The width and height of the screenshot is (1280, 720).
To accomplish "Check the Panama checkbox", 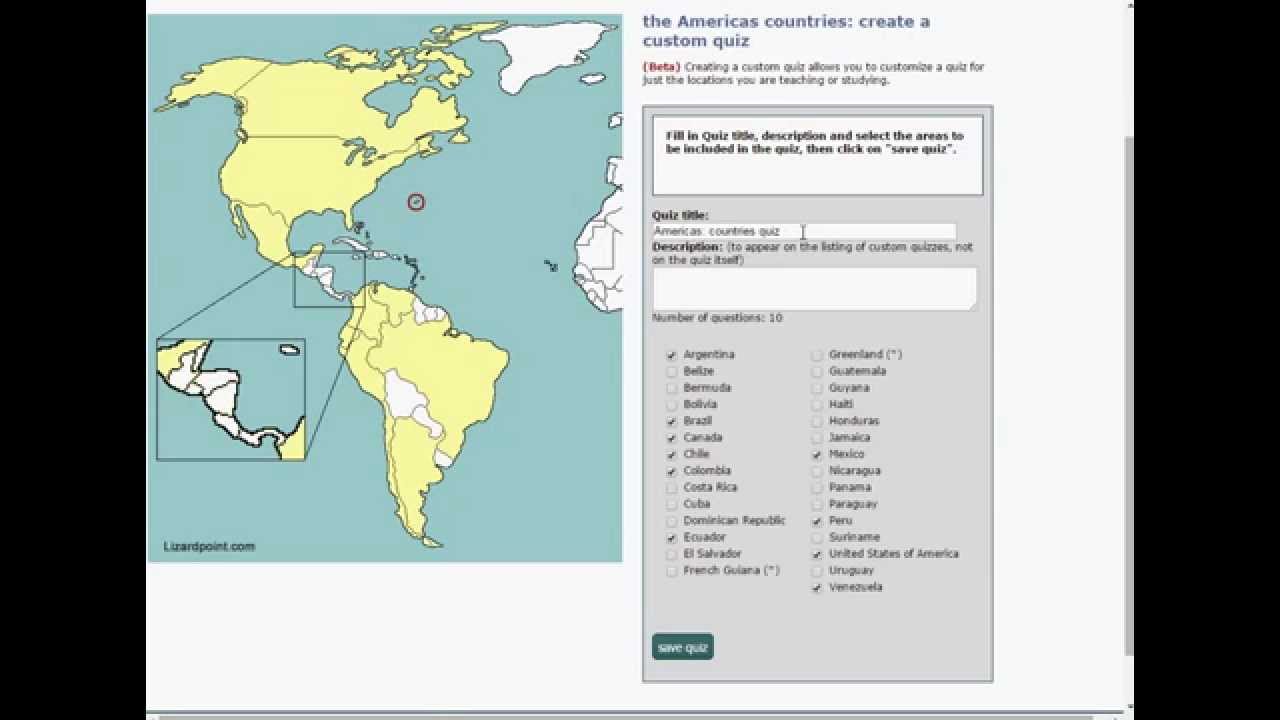I will point(817,488).
